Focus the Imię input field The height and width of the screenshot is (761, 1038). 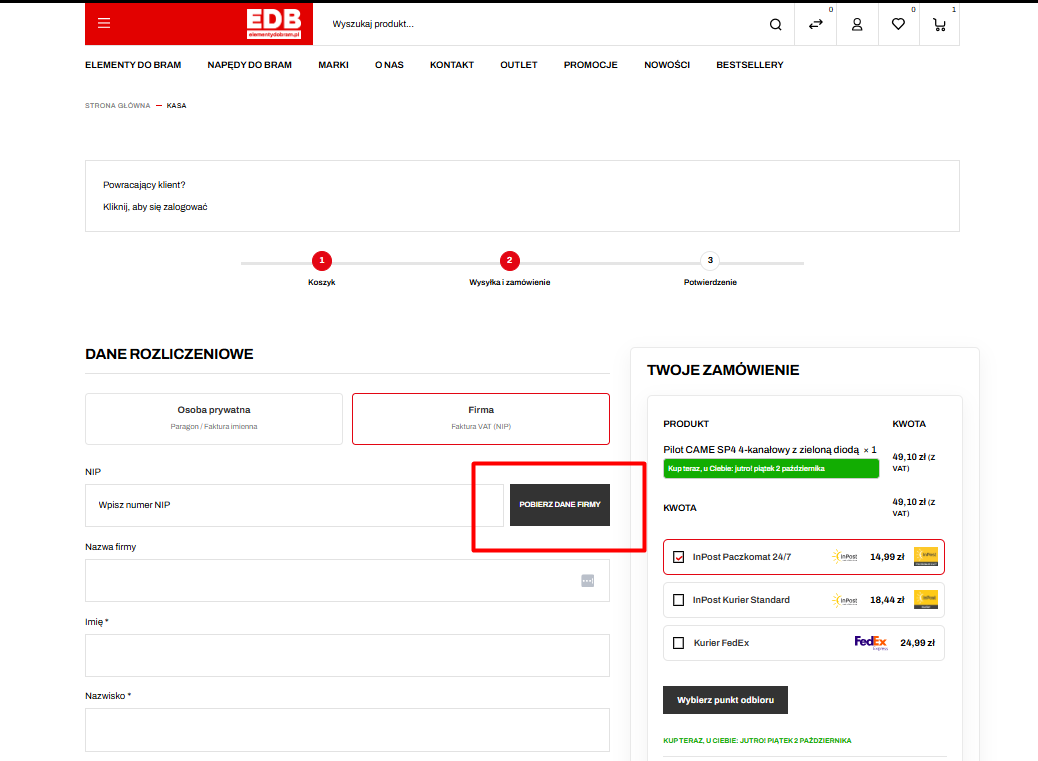click(x=347, y=656)
